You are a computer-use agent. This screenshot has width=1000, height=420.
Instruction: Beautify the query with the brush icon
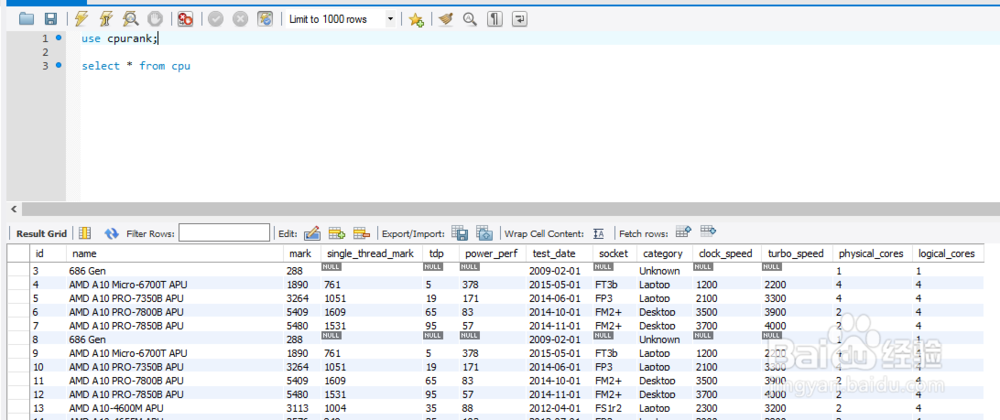446,19
